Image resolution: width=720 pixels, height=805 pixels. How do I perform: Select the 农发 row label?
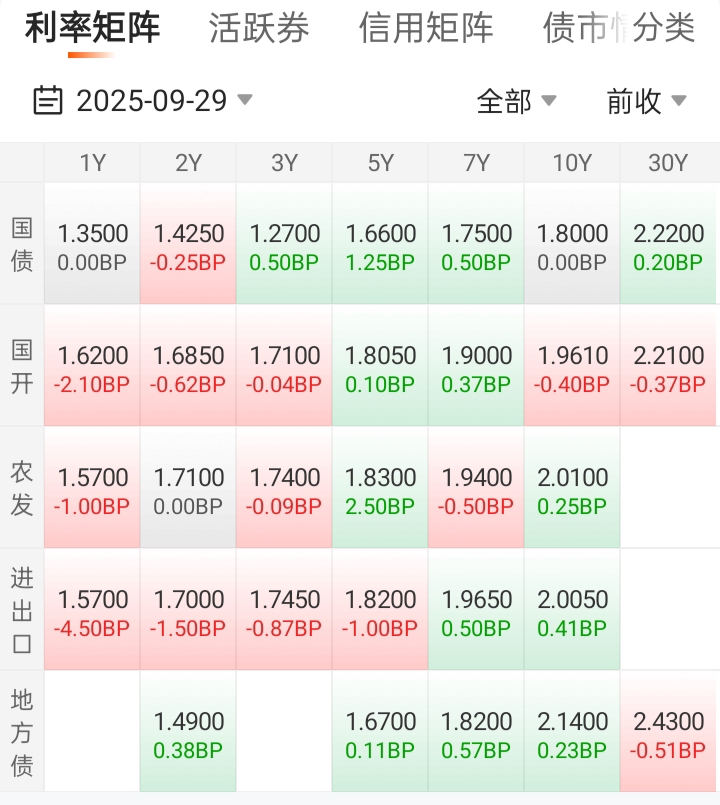click(x=22, y=488)
